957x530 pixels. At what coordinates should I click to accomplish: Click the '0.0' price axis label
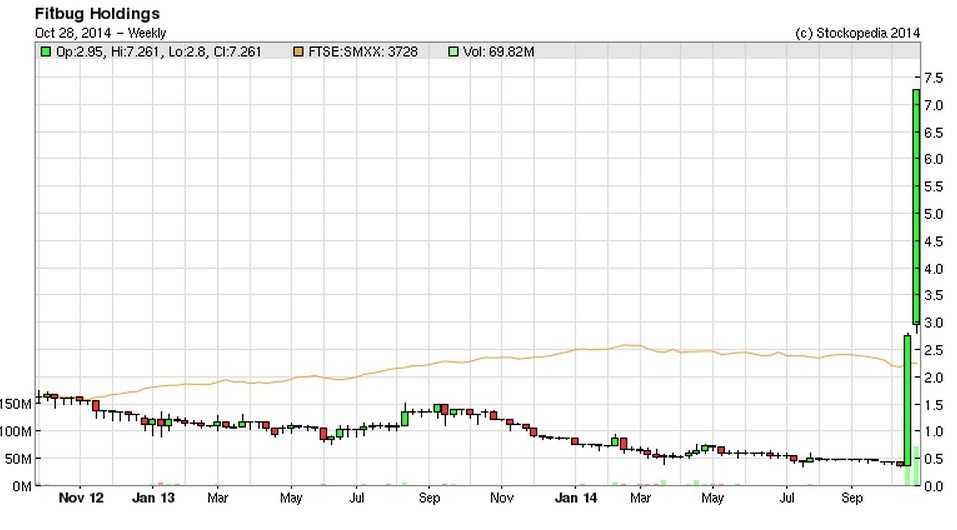pyautogui.click(x=933, y=486)
